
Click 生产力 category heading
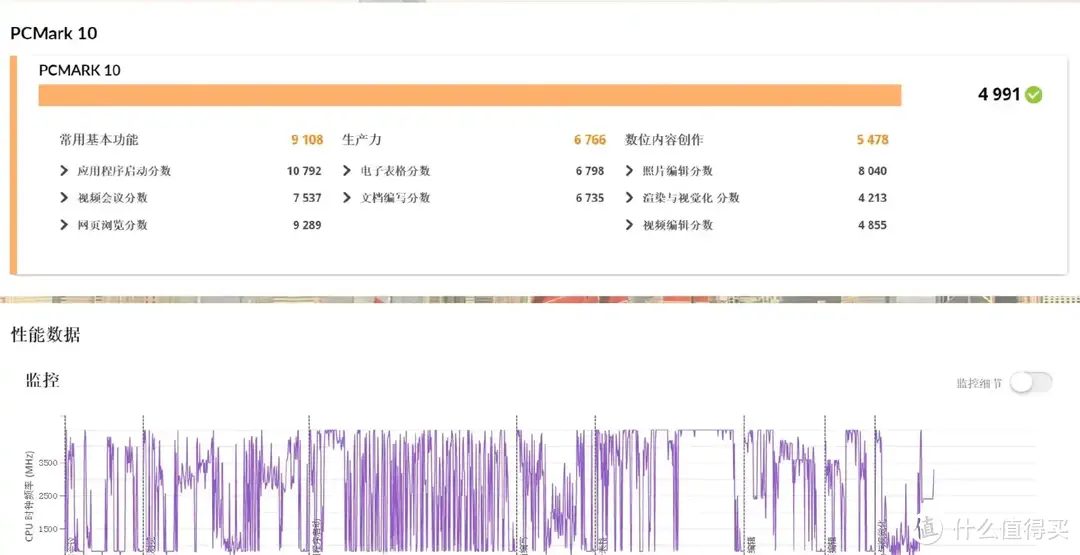362,140
